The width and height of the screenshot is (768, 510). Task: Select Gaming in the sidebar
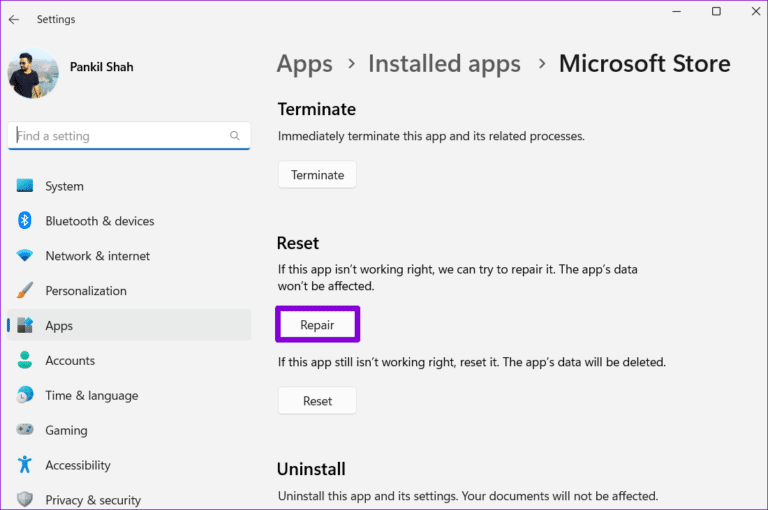pos(66,431)
